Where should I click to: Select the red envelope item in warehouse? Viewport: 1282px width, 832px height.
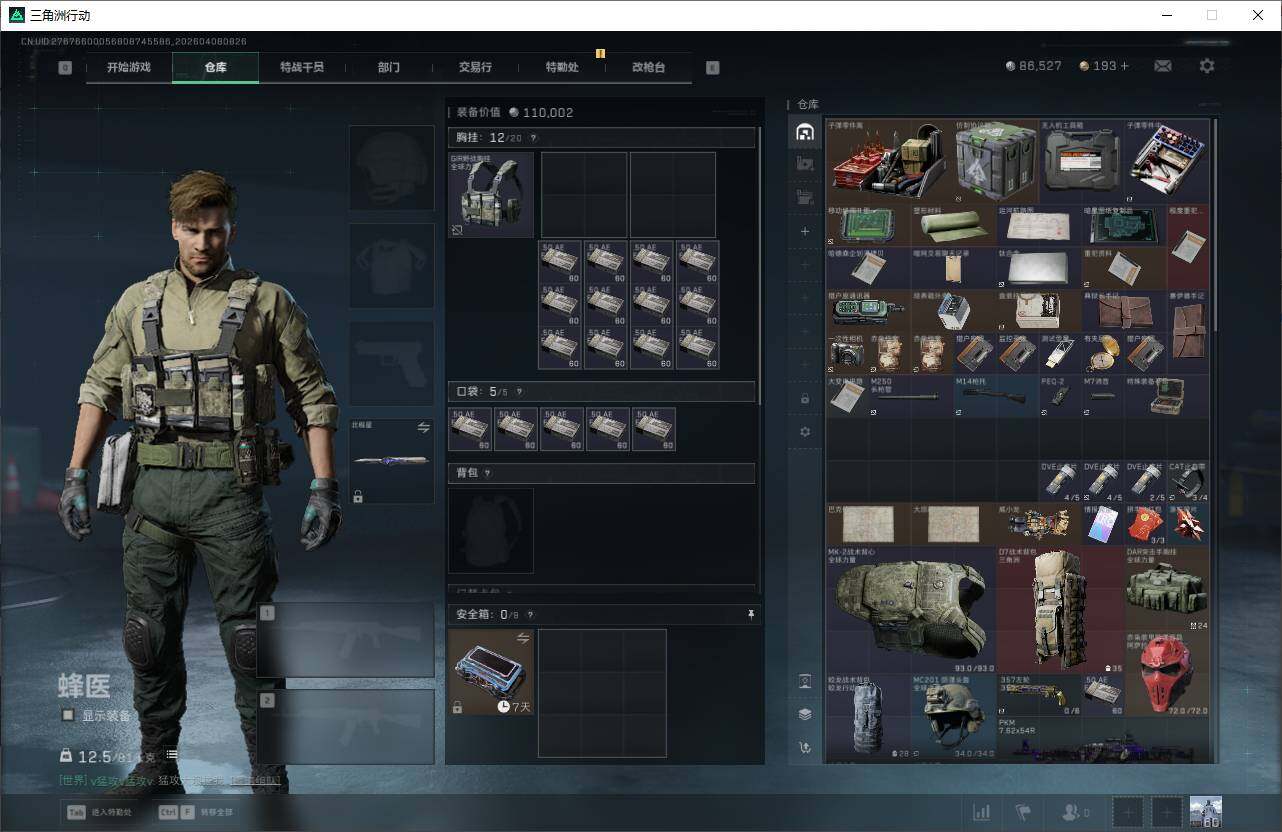pos(1146,524)
